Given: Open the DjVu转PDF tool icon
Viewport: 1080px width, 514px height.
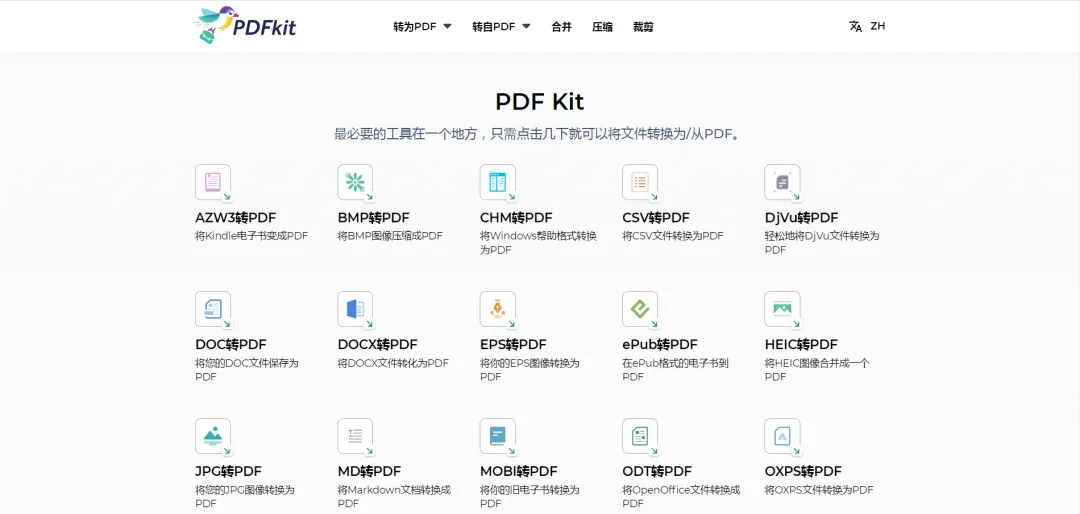Looking at the screenshot, I should click(x=782, y=182).
